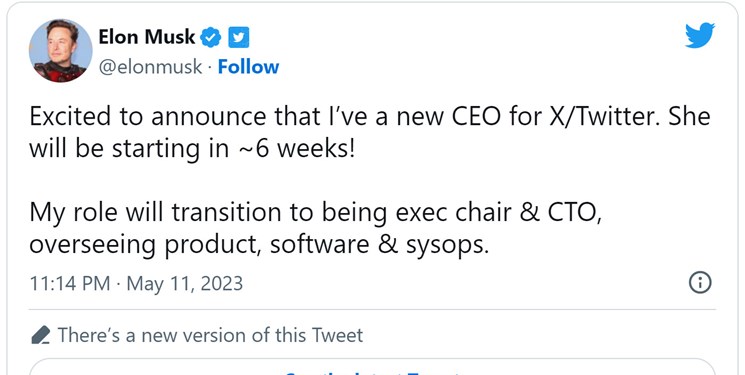Click "There's a new version of this Tweet"
745x375 pixels.
click(210, 335)
